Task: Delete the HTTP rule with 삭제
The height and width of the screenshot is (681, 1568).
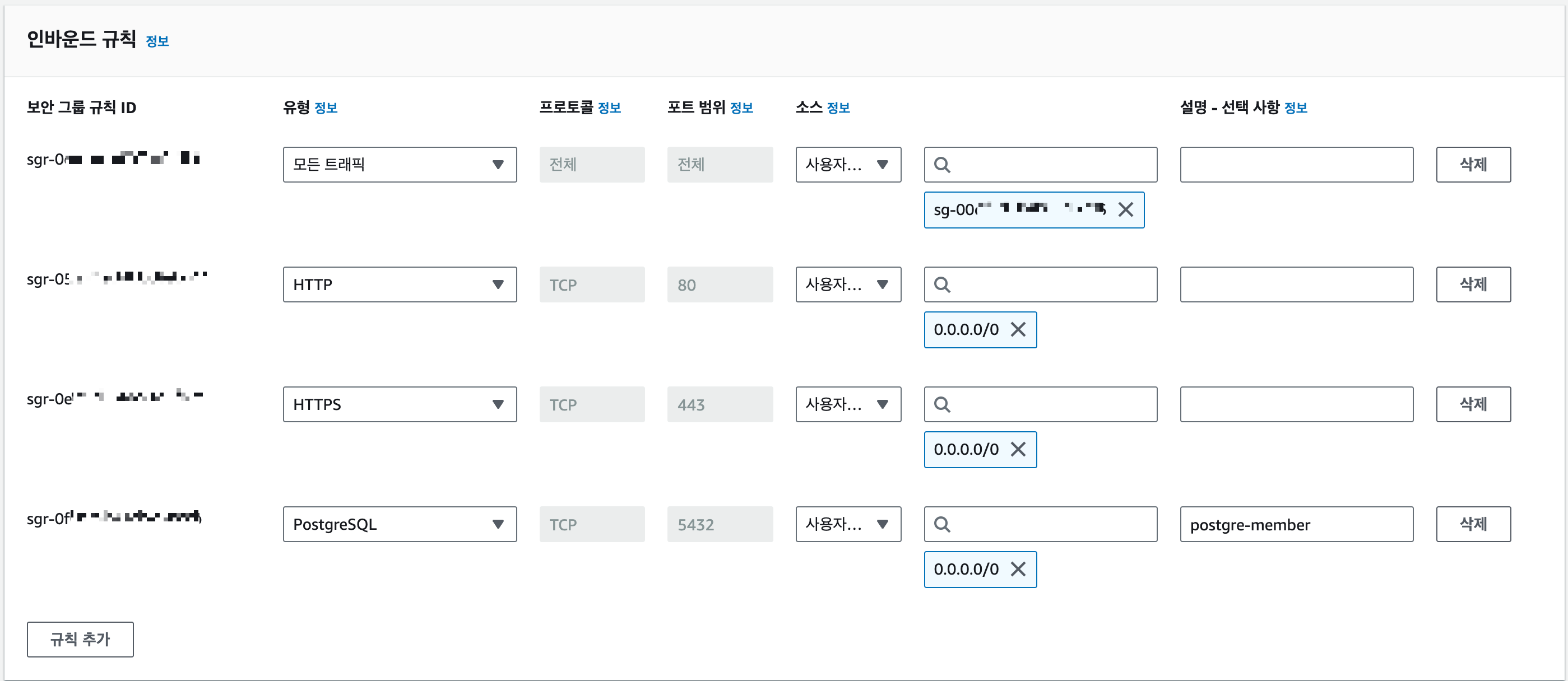Action: tap(1473, 284)
